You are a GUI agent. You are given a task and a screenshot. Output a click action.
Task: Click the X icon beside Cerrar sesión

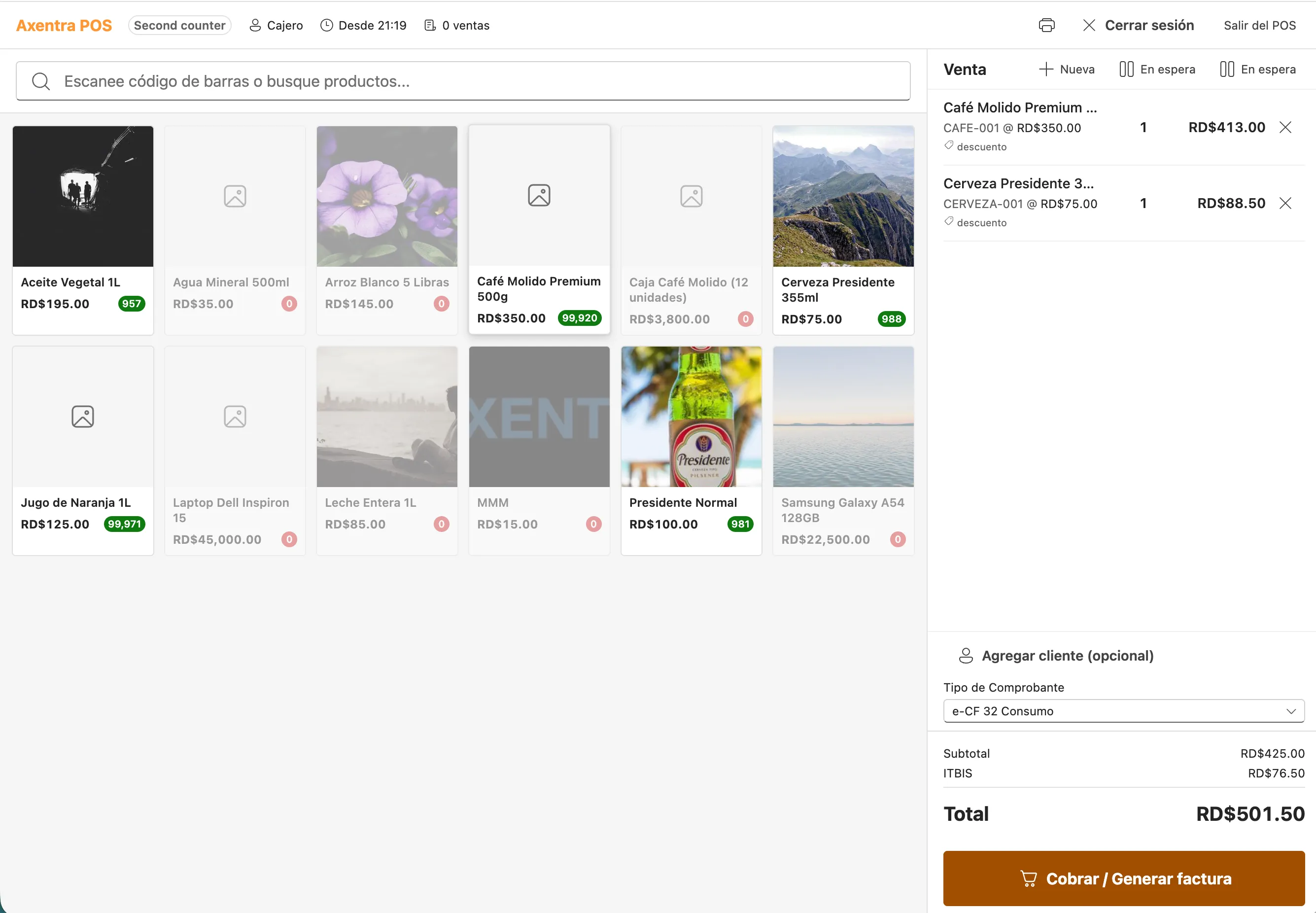[1089, 25]
